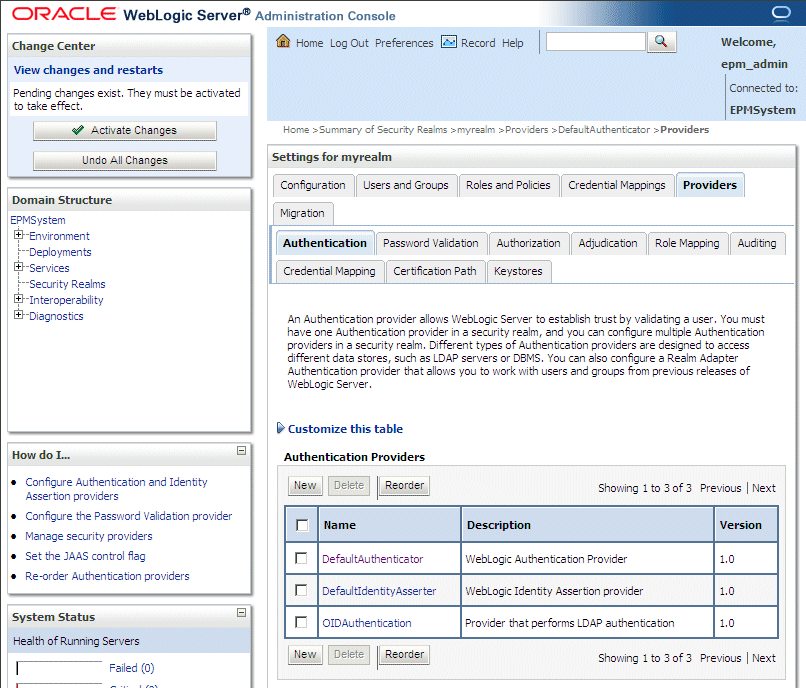Check the OIDAuthentication row checkbox
Screen dimensions: 806x688
(x=301, y=622)
